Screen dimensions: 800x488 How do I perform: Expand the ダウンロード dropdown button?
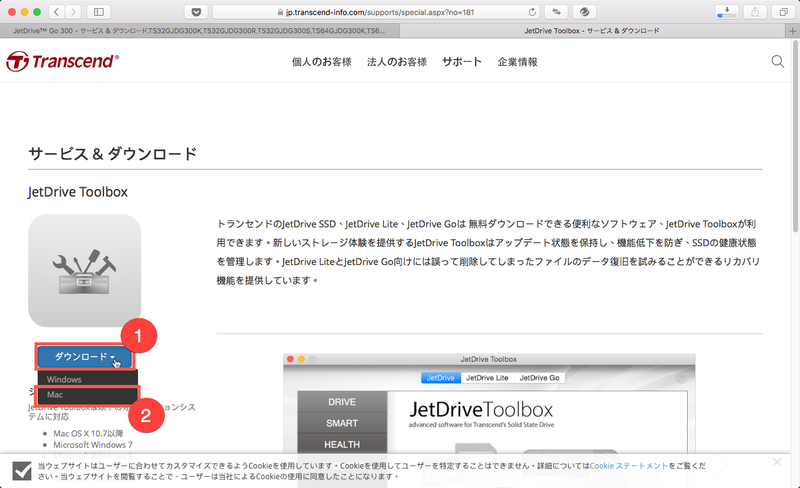point(85,357)
